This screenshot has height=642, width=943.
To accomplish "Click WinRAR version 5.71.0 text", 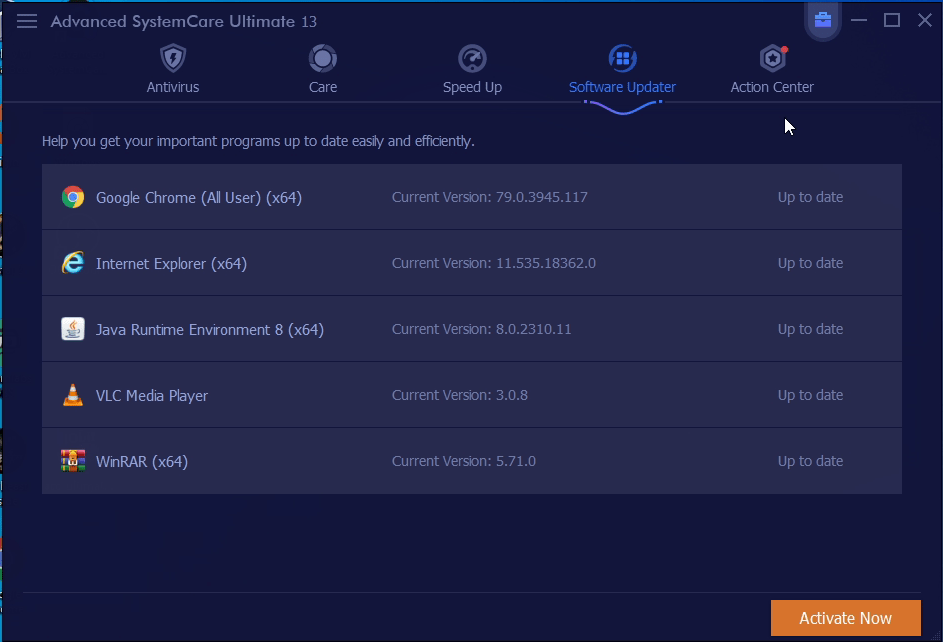I will tap(515, 461).
